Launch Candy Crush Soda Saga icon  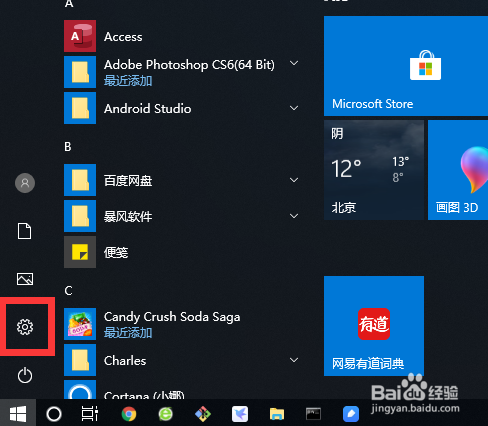tap(80, 324)
